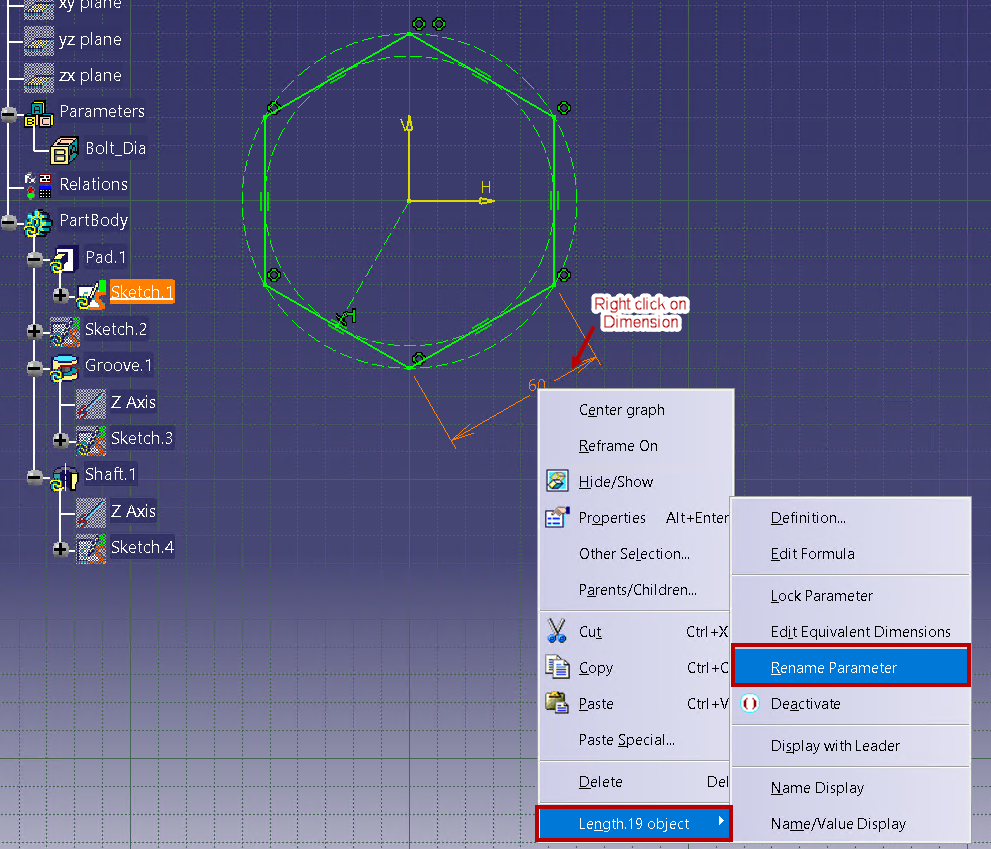Select the zx plane tree item
Screen dimensions: 991x849
point(89,76)
